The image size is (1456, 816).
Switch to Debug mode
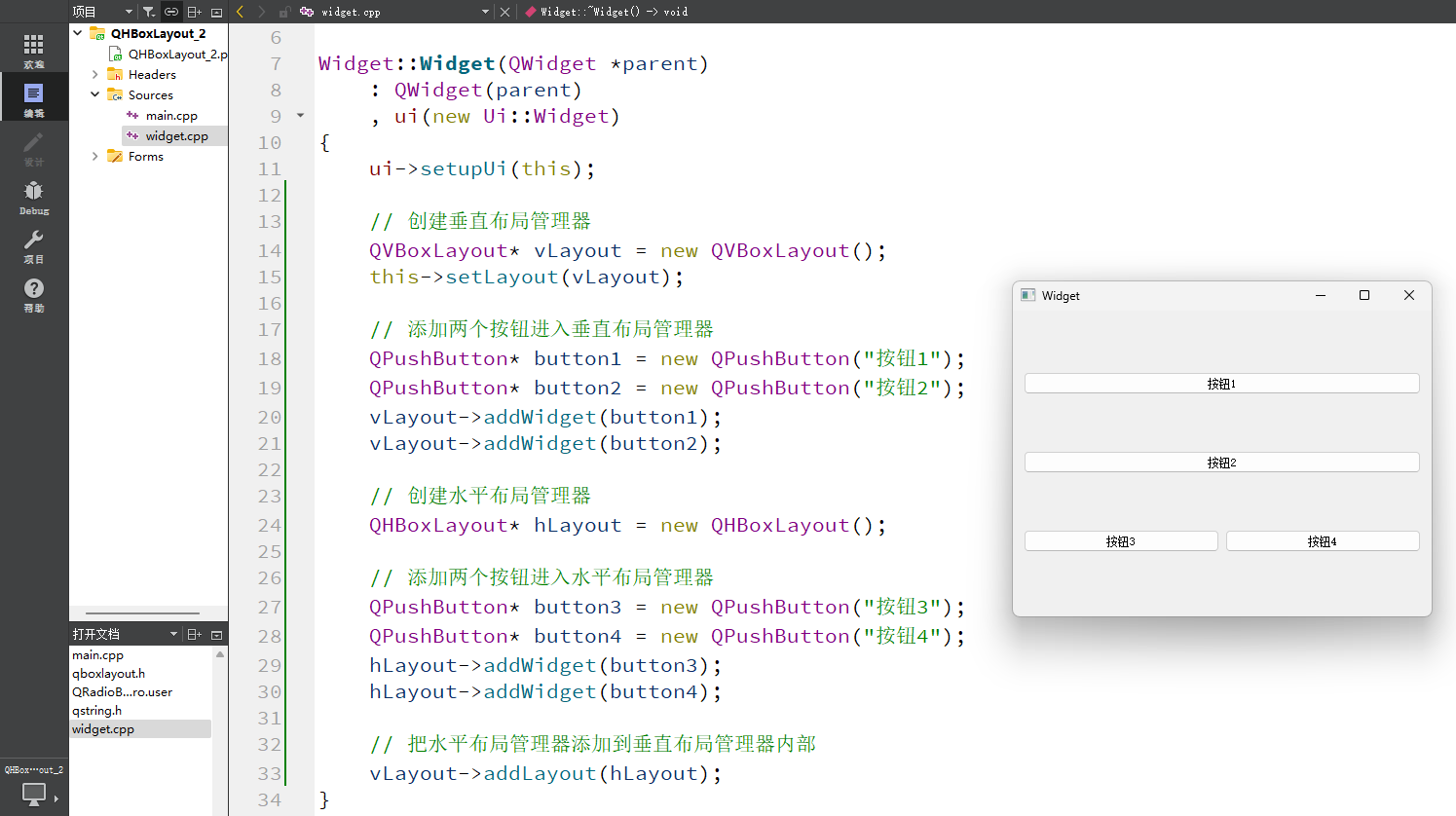pyautogui.click(x=34, y=198)
